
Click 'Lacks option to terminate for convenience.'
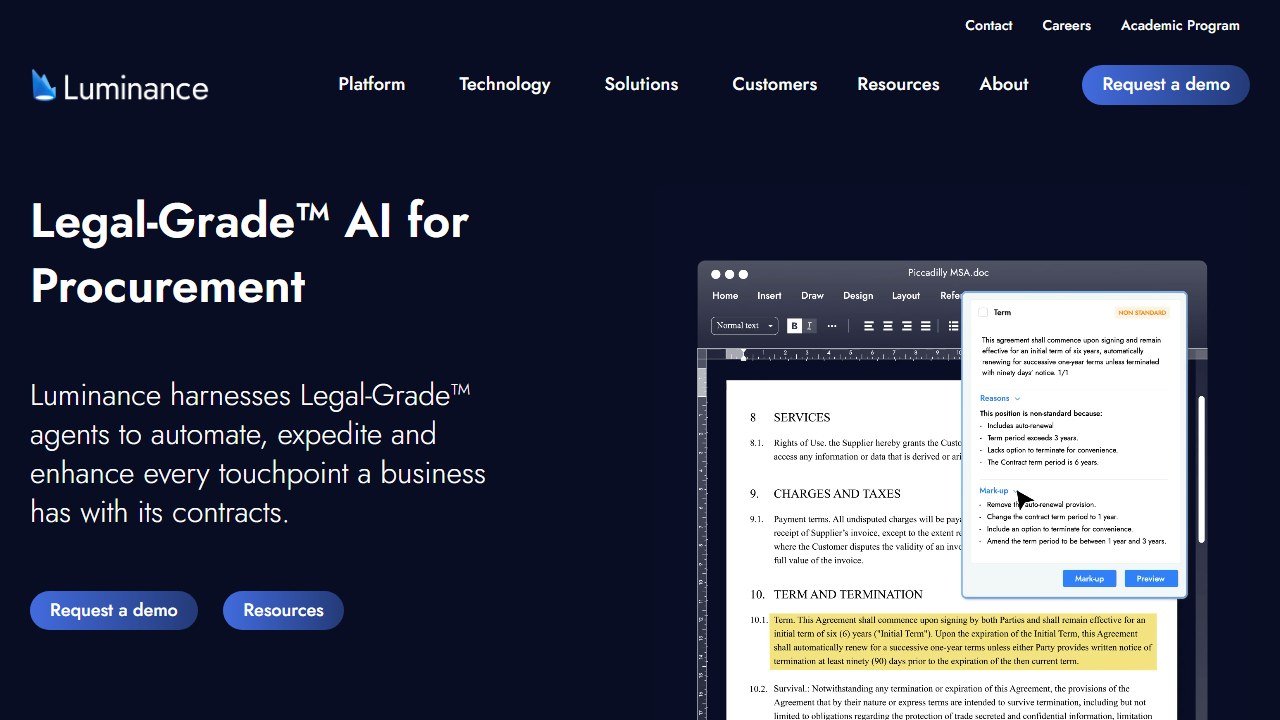pos(1052,450)
